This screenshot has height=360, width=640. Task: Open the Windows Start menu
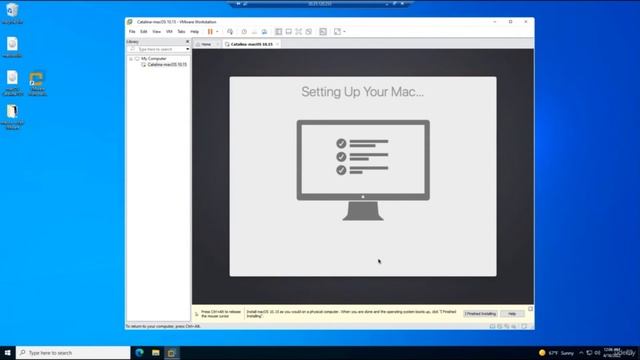pos(7,353)
